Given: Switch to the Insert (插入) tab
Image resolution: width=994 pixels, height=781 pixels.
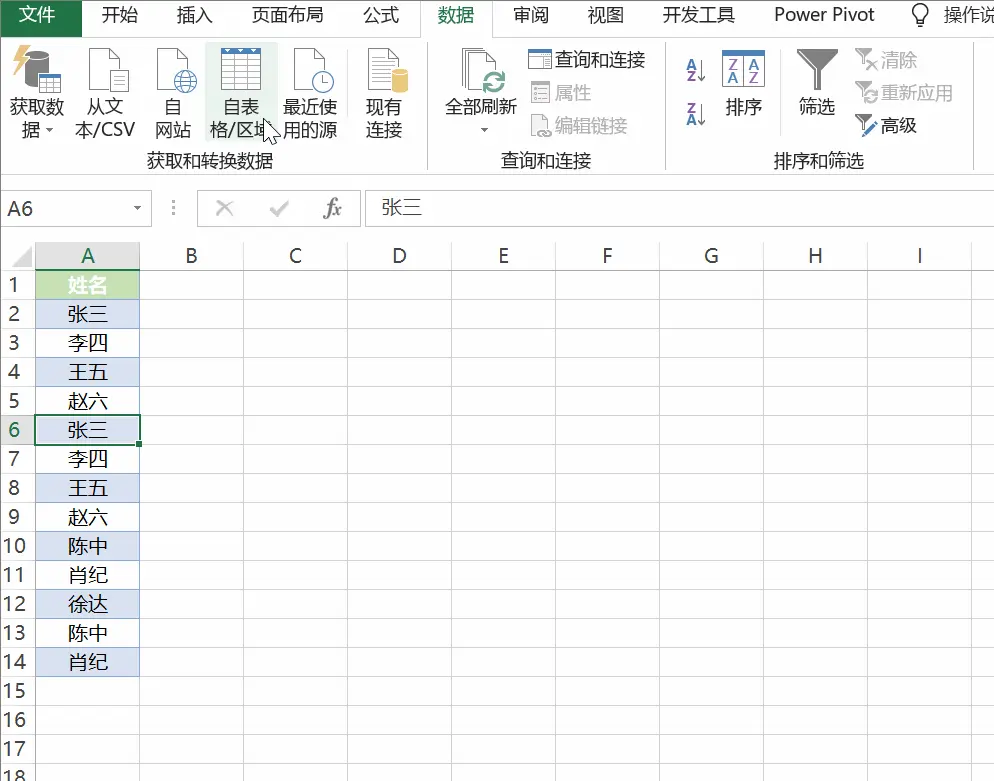Looking at the screenshot, I should 194,15.
